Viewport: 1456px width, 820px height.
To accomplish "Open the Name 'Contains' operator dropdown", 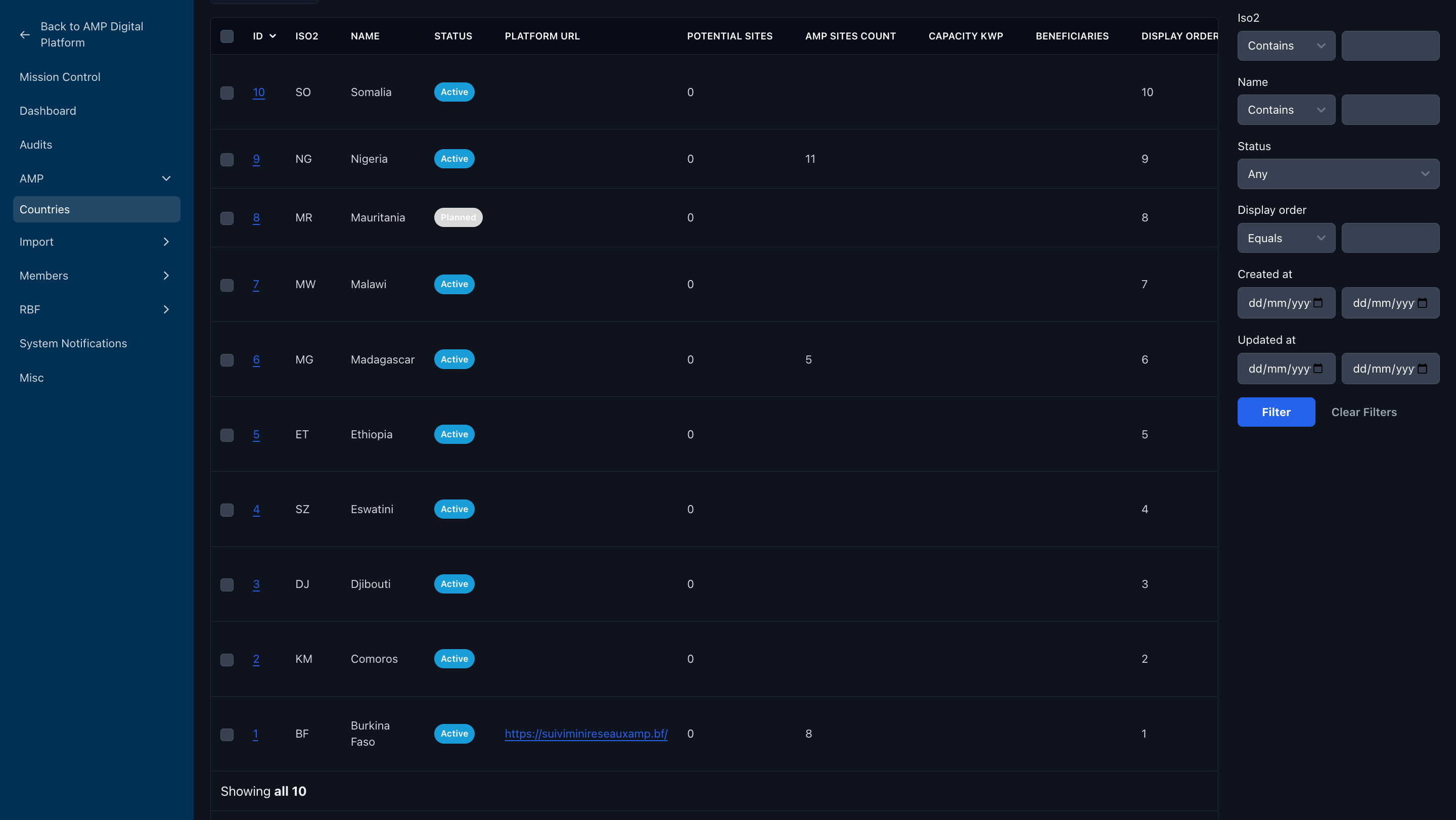I will click(x=1286, y=110).
